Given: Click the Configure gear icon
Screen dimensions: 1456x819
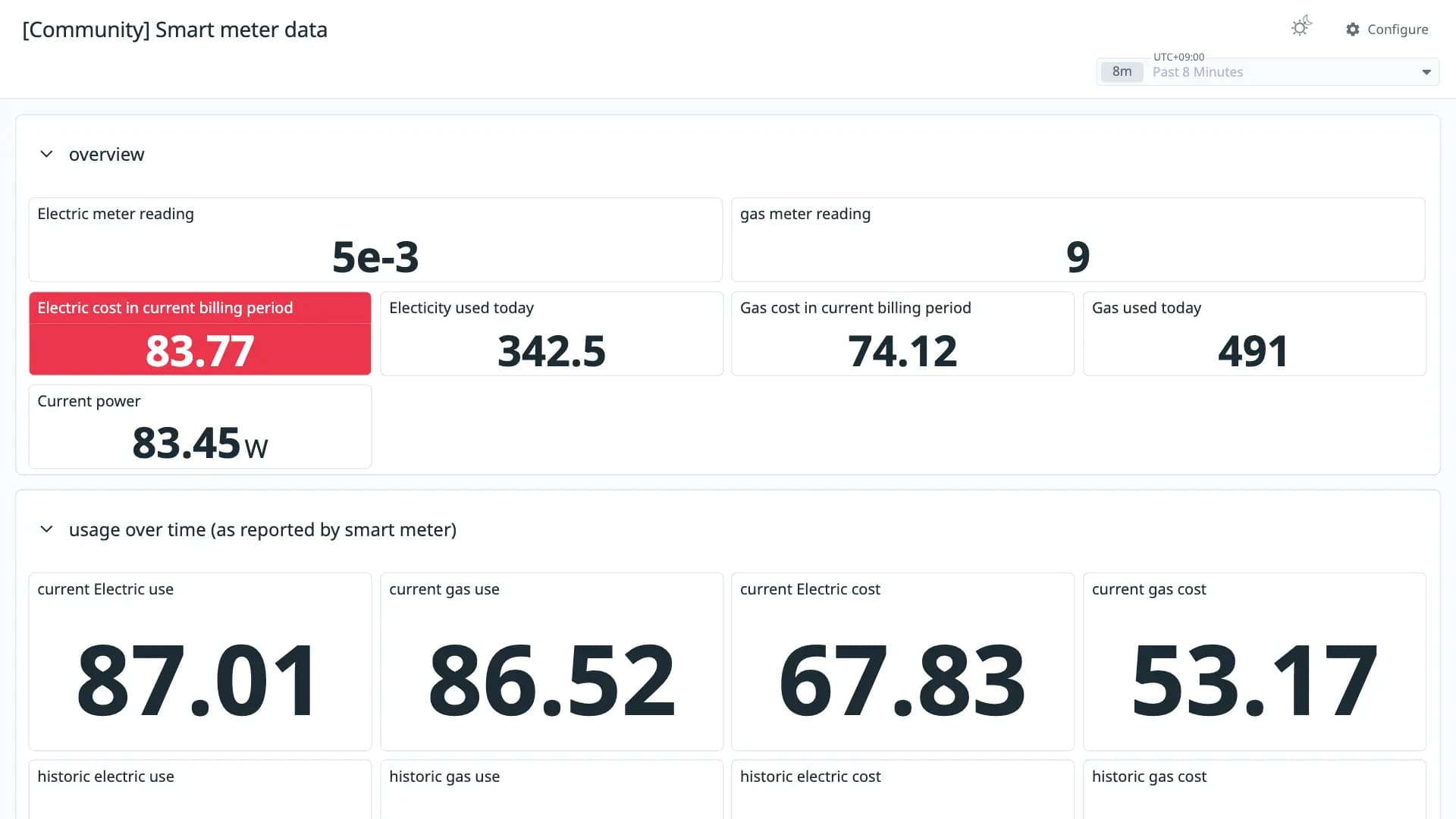Looking at the screenshot, I should [x=1353, y=30].
